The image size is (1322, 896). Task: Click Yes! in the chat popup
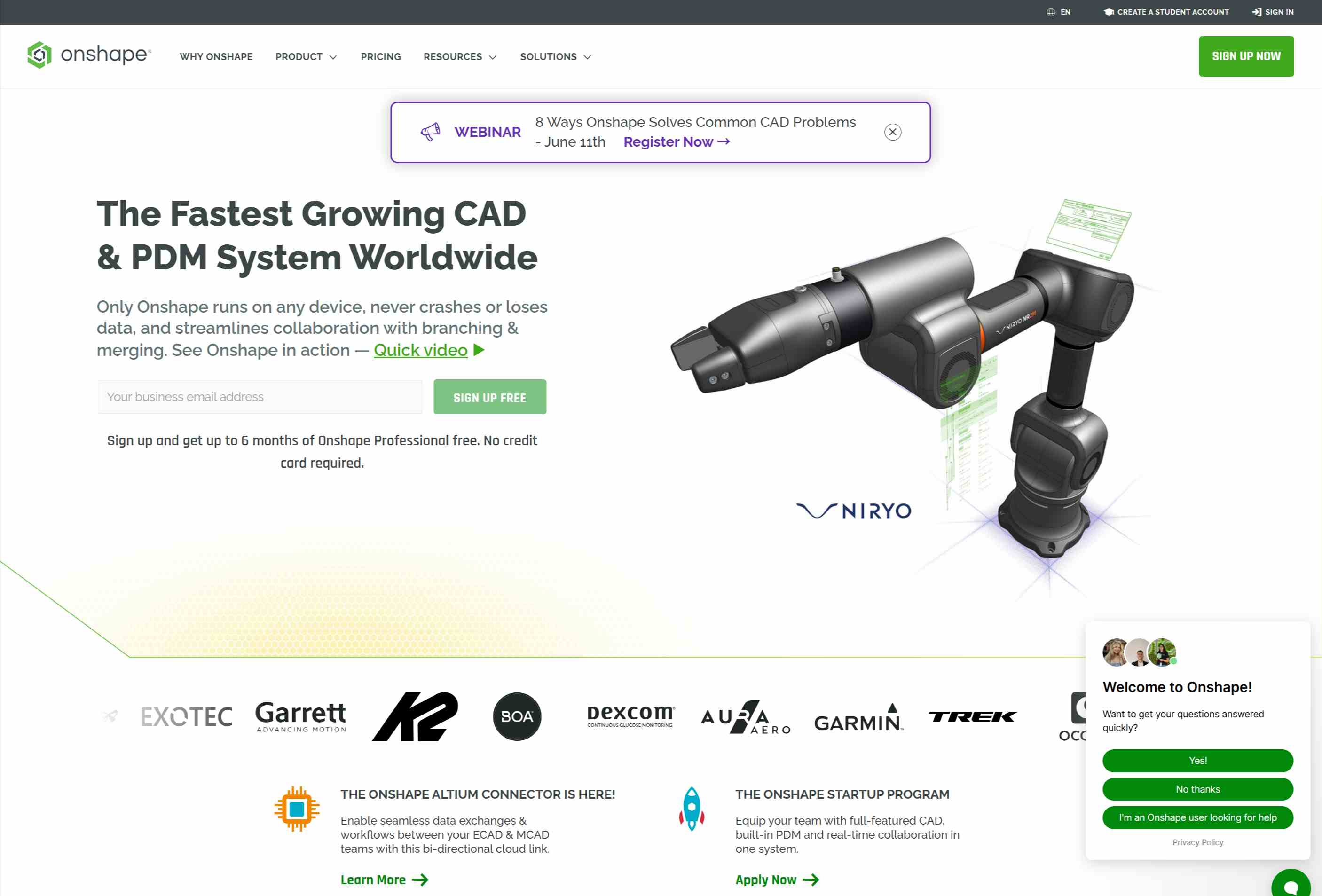[1197, 761]
